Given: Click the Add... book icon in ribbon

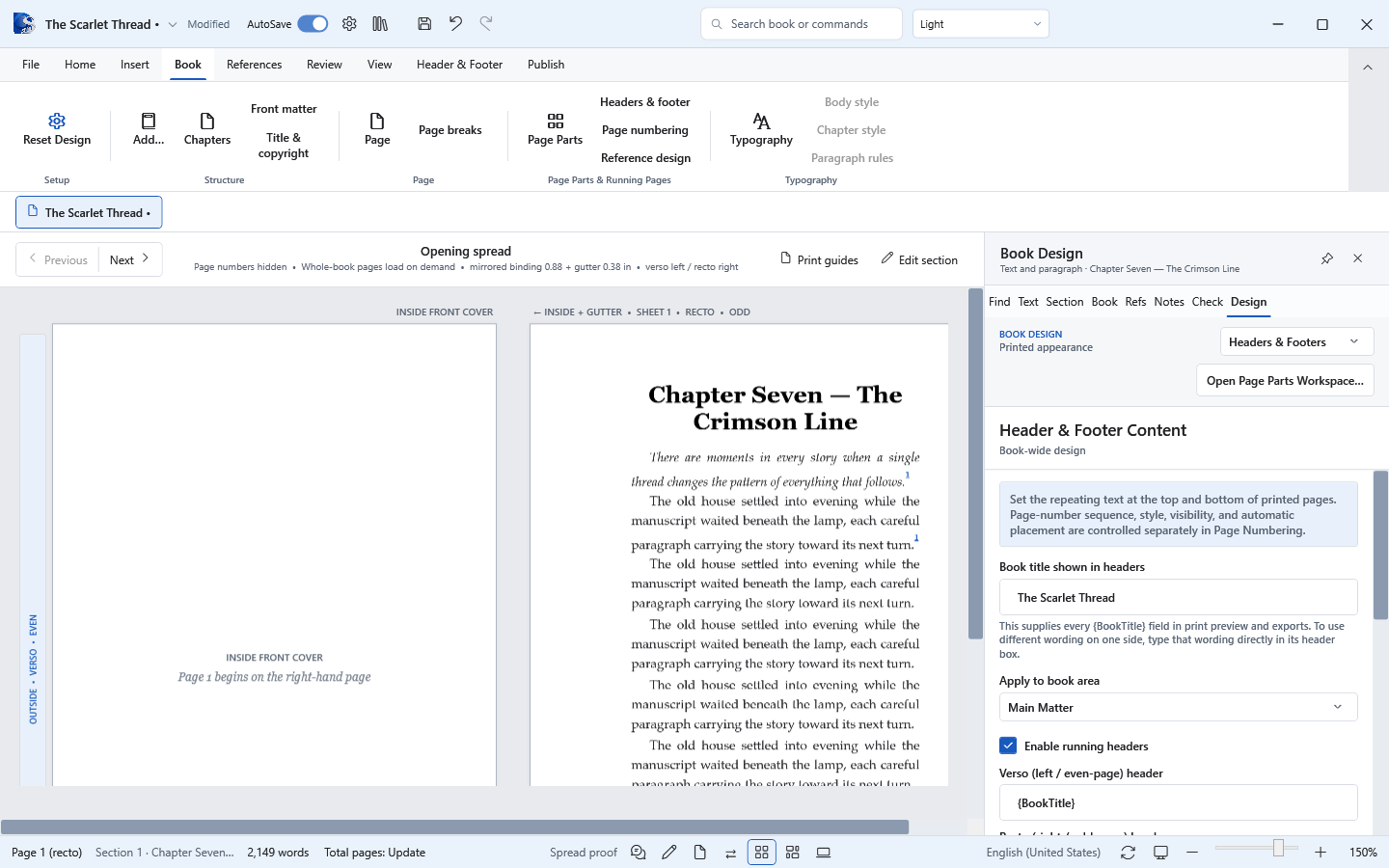Looking at the screenshot, I should (x=149, y=121).
